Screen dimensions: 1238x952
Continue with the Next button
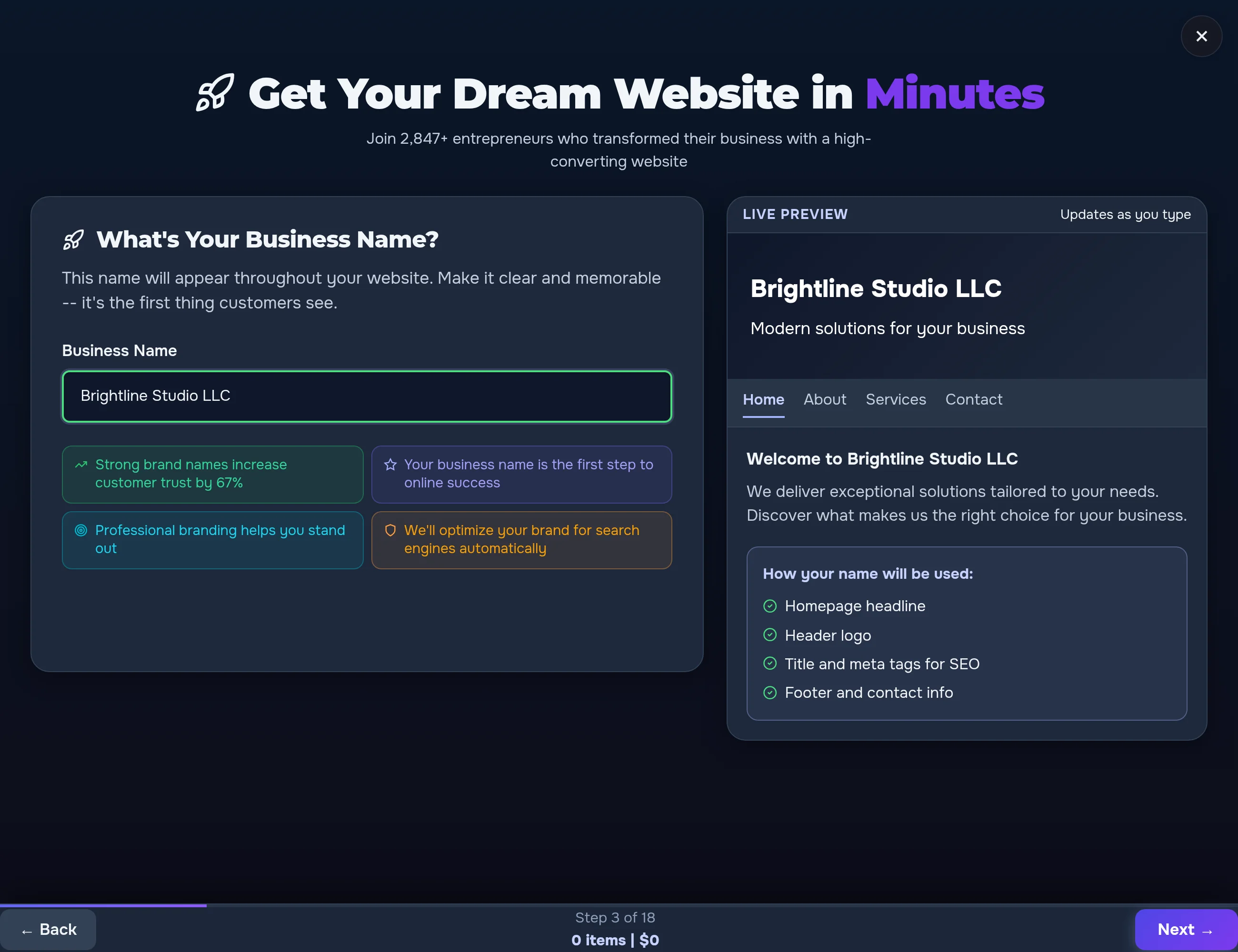(x=1186, y=930)
